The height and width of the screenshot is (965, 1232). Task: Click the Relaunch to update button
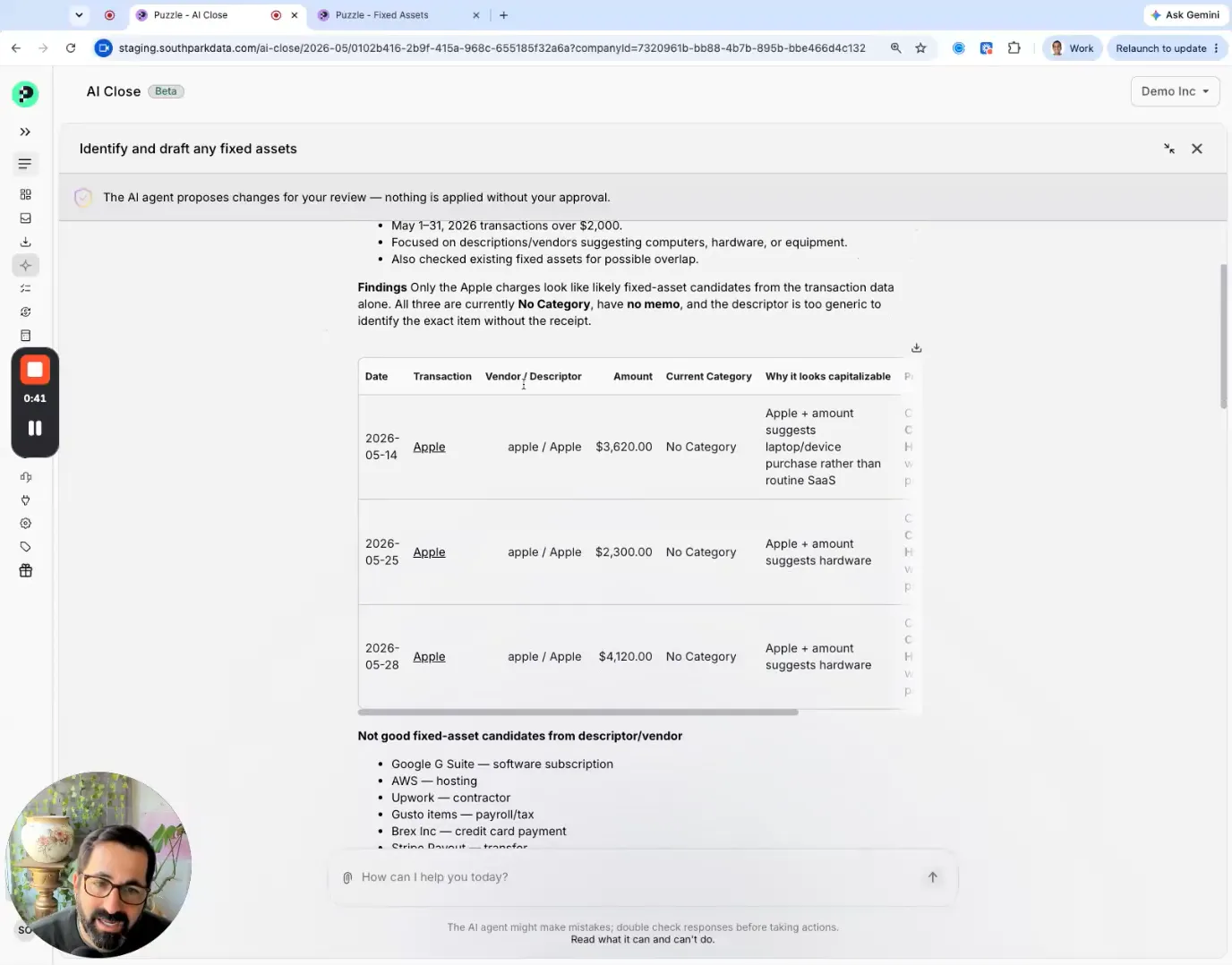coord(1166,48)
